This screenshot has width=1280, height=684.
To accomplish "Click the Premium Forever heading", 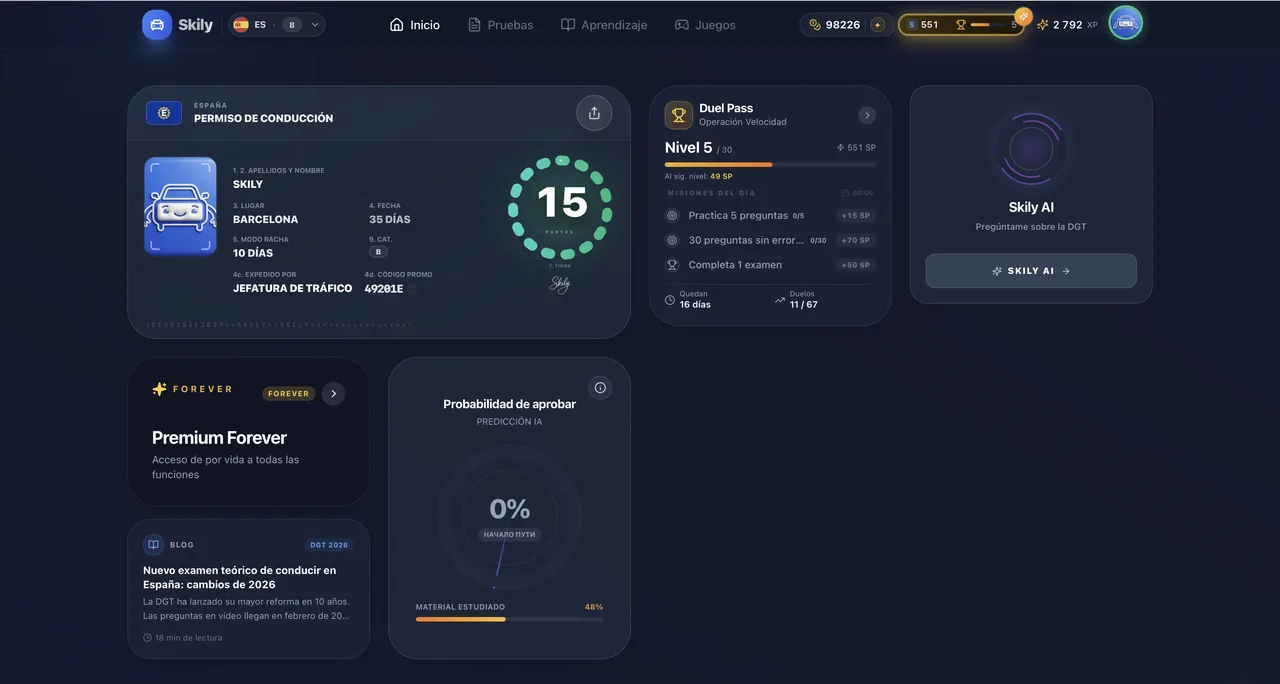I will coord(219,438).
